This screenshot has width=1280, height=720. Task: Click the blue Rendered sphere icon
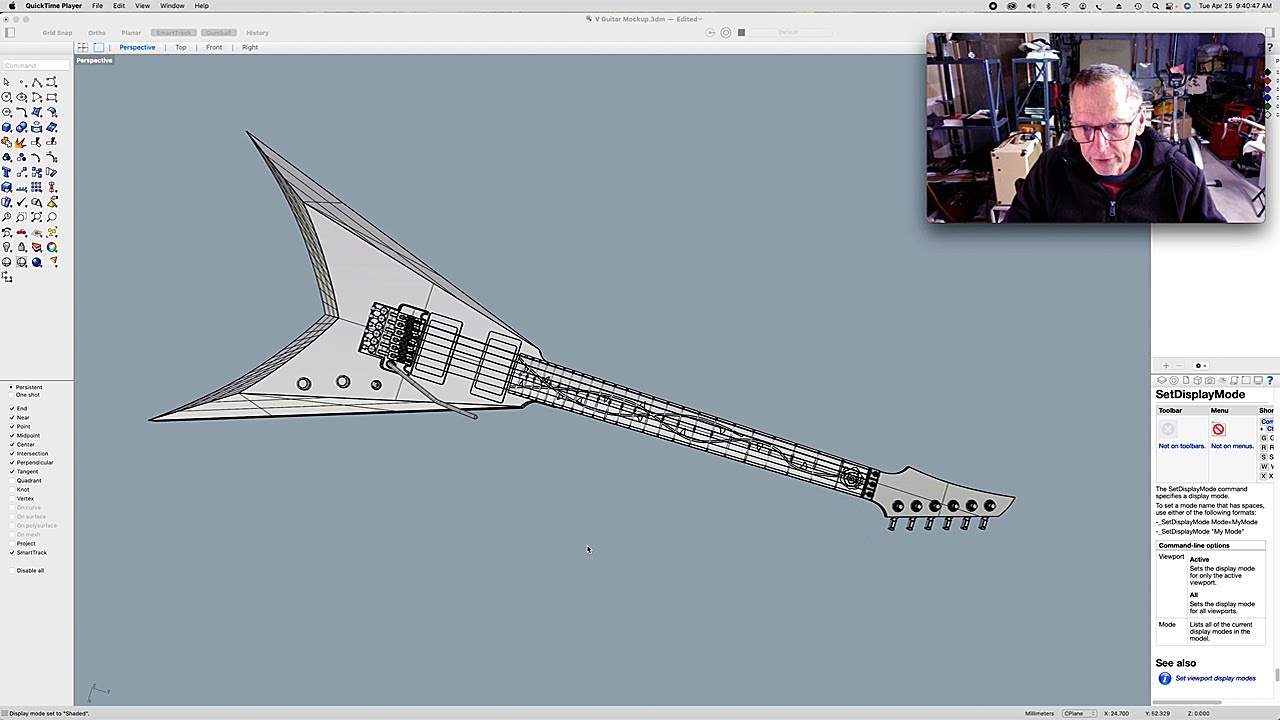(37, 262)
